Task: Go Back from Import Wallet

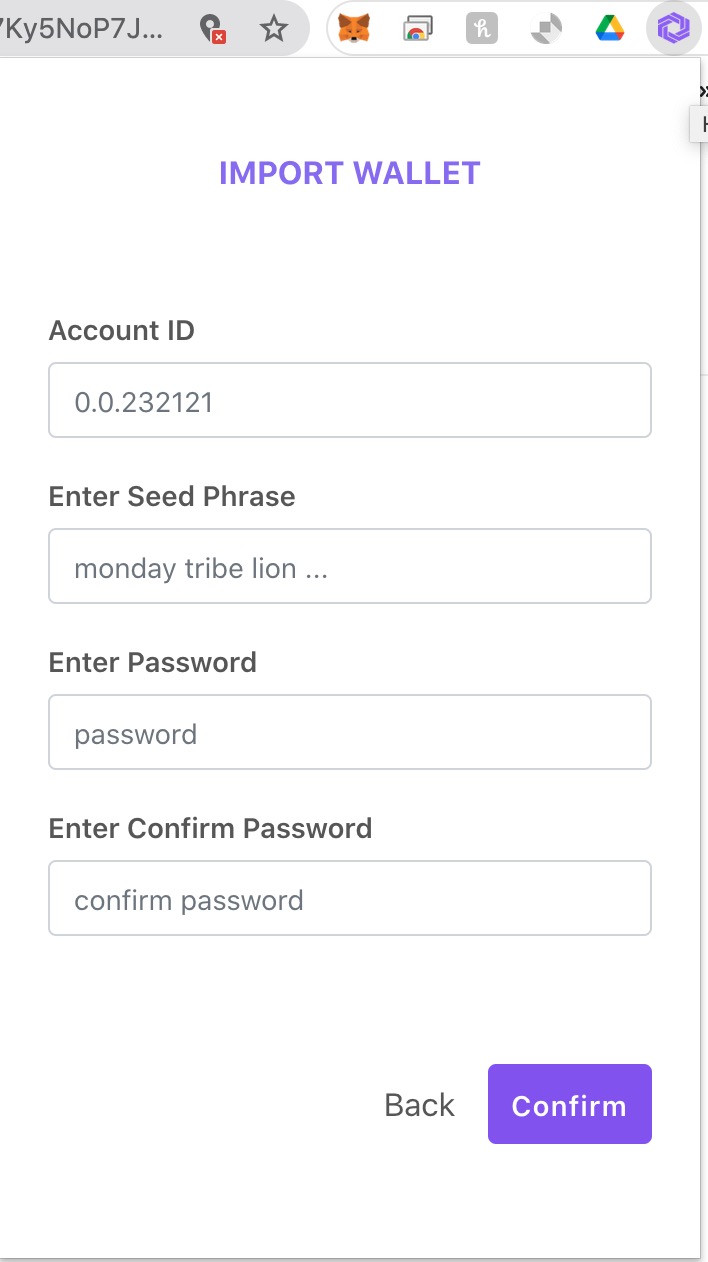Action: [x=419, y=1105]
